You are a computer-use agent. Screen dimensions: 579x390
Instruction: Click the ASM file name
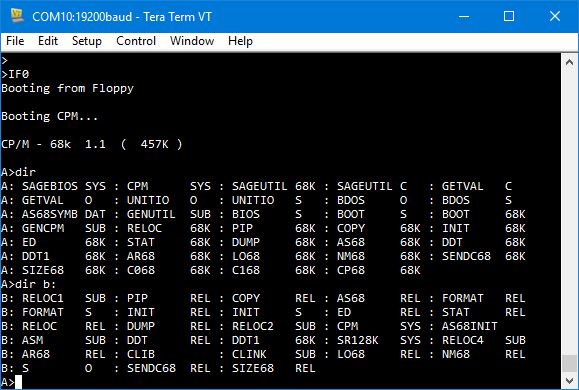(32, 340)
